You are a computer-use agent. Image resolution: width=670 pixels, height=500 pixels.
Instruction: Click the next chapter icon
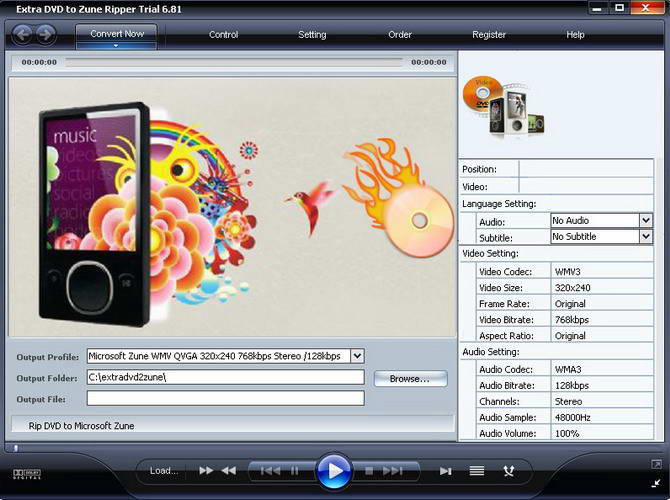pyautogui.click(x=393, y=471)
